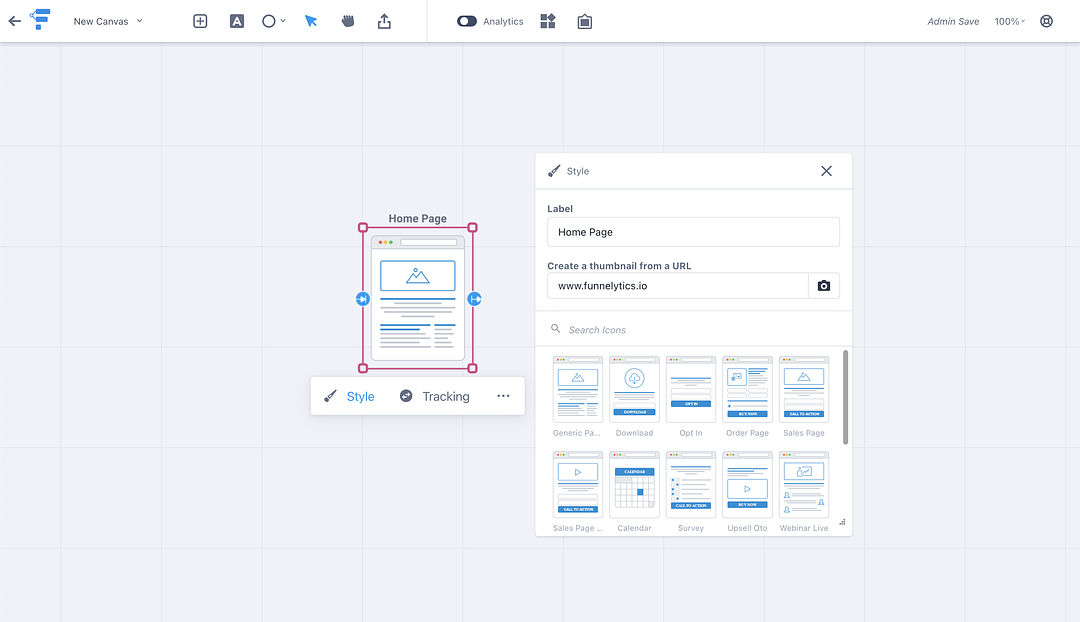The image size is (1080, 622).
Task: Click the Admin Save button
Action: click(x=953, y=21)
